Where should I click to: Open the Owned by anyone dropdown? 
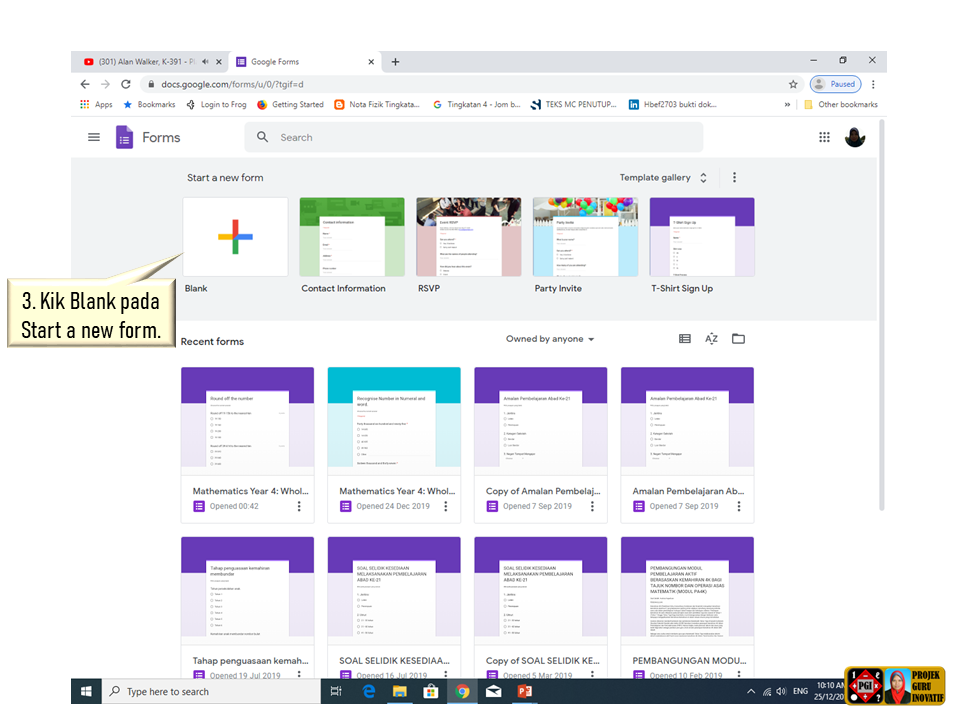point(550,339)
